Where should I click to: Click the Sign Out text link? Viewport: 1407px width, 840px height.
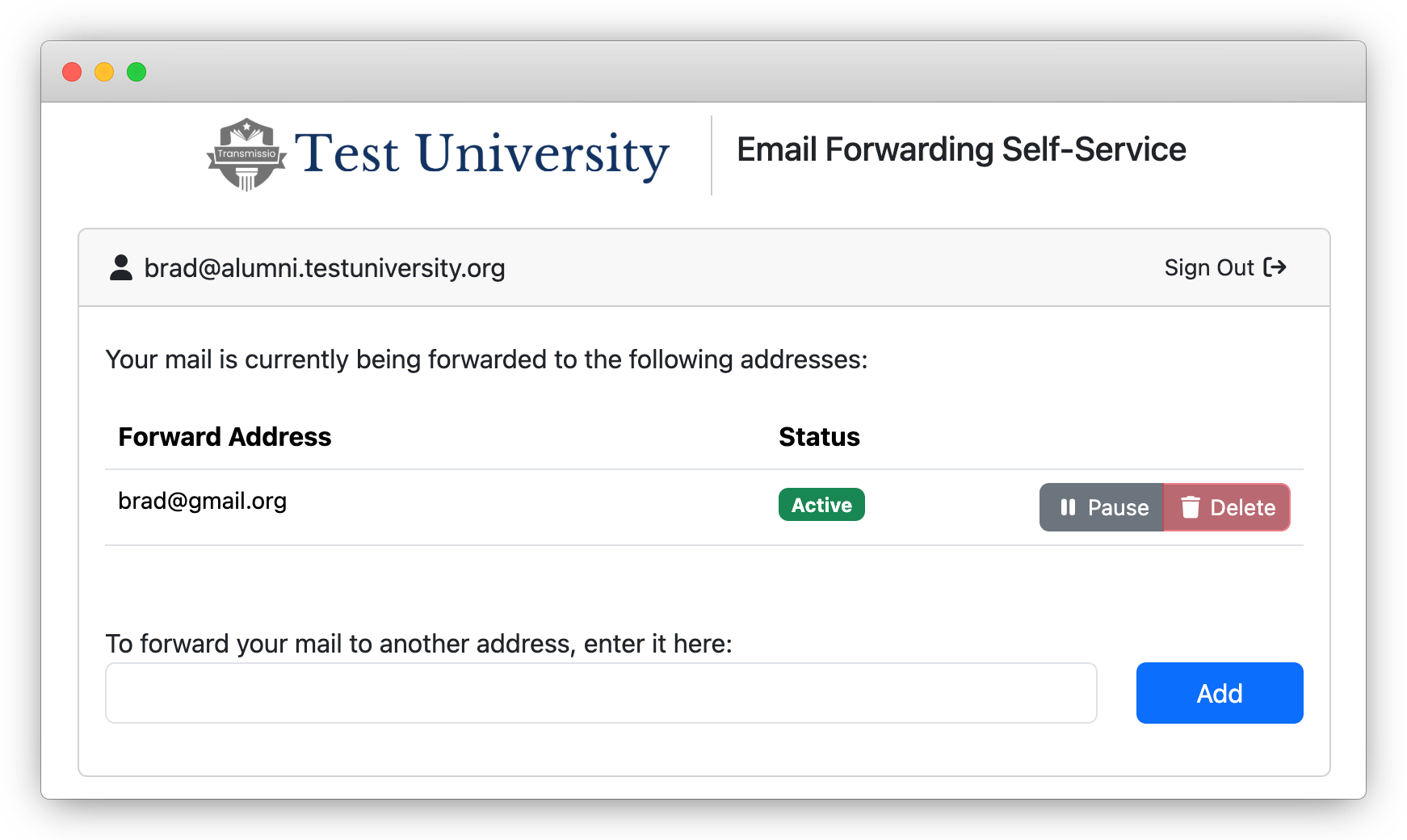[1208, 267]
